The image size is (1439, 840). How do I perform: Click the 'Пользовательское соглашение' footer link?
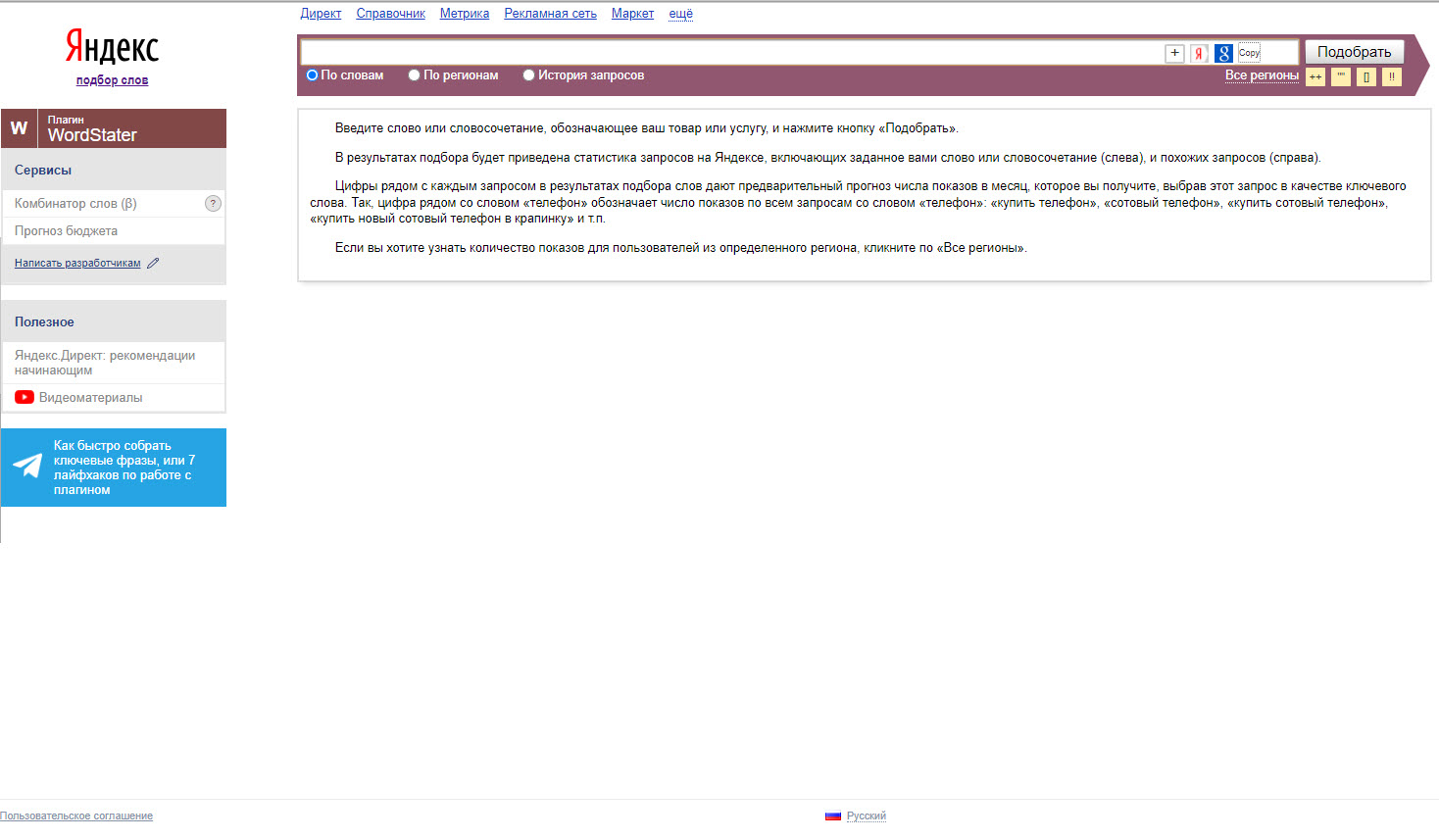(76, 815)
